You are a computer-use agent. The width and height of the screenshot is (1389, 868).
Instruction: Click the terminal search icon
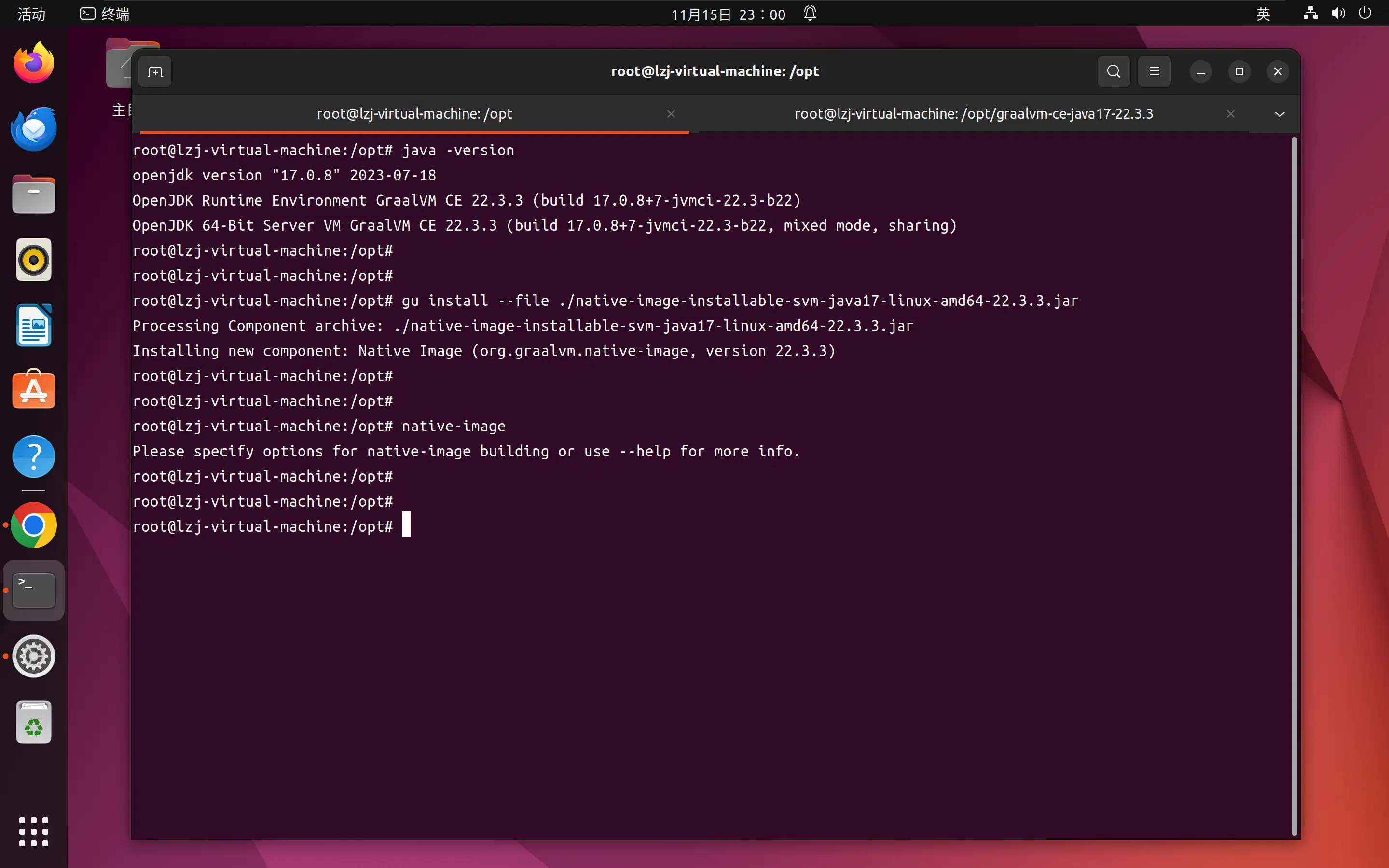point(1114,72)
